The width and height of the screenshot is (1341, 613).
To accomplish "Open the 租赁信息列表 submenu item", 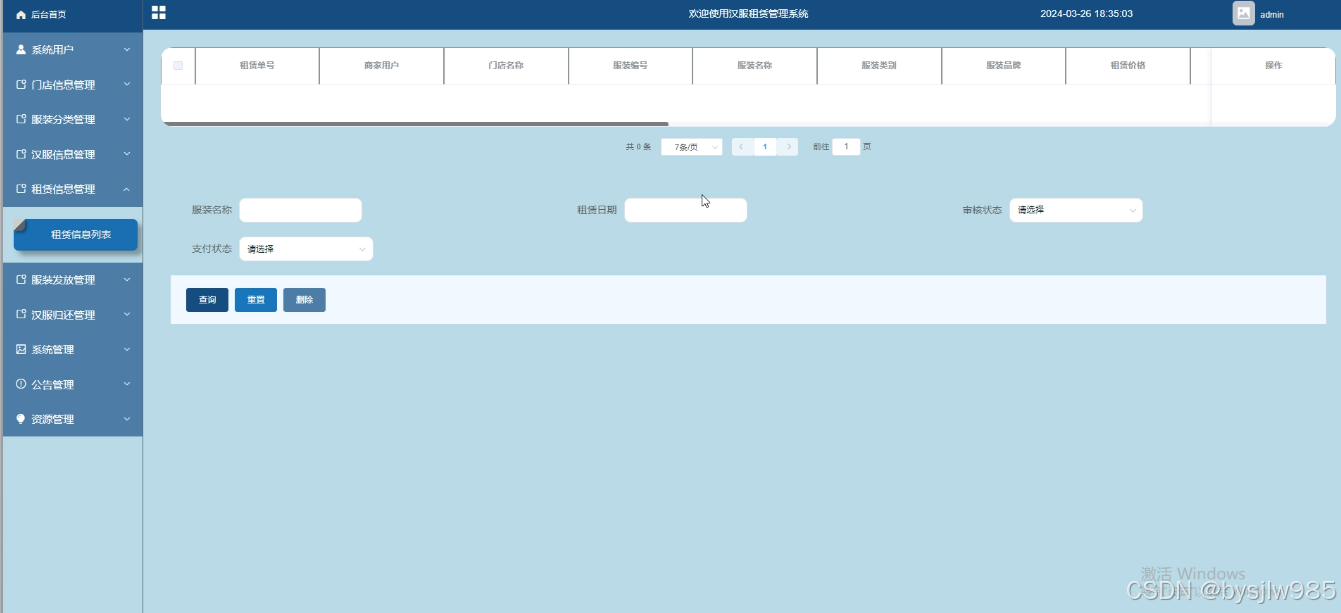I will [75, 235].
